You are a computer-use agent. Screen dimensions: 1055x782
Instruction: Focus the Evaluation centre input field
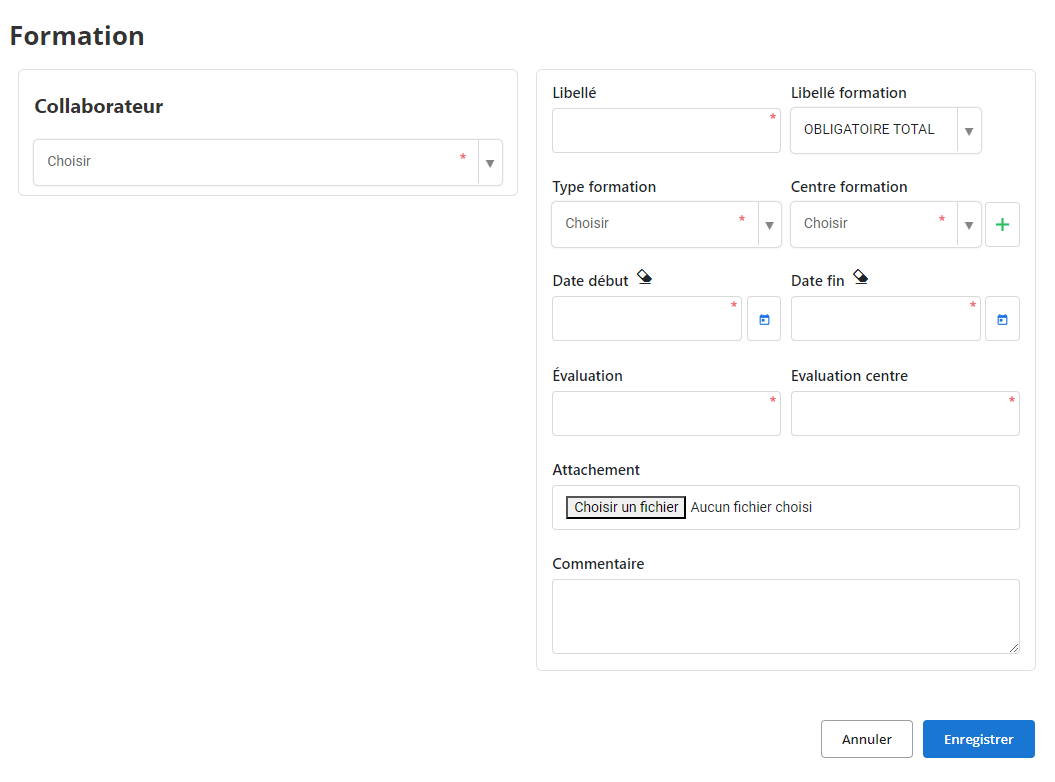[905, 414]
